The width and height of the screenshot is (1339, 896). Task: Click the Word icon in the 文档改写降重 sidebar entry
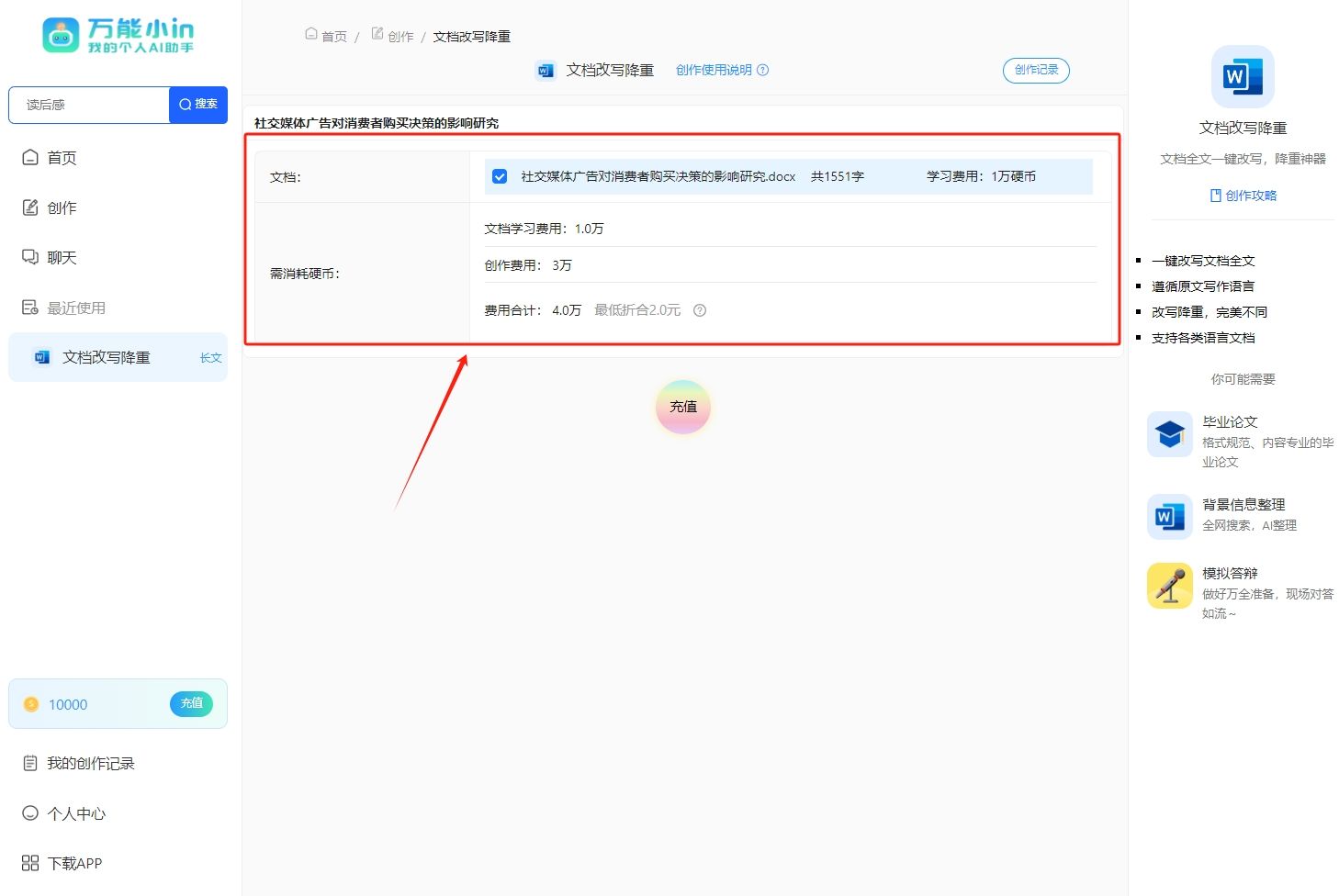click(x=42, y=357)
